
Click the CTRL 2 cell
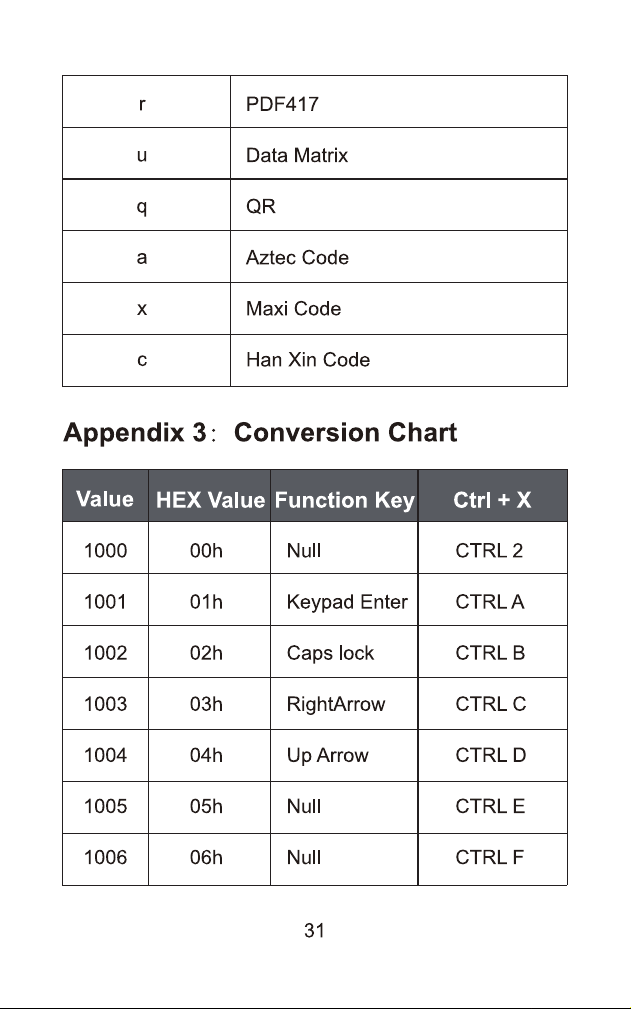pyautogui.click(x=493, y=548)
